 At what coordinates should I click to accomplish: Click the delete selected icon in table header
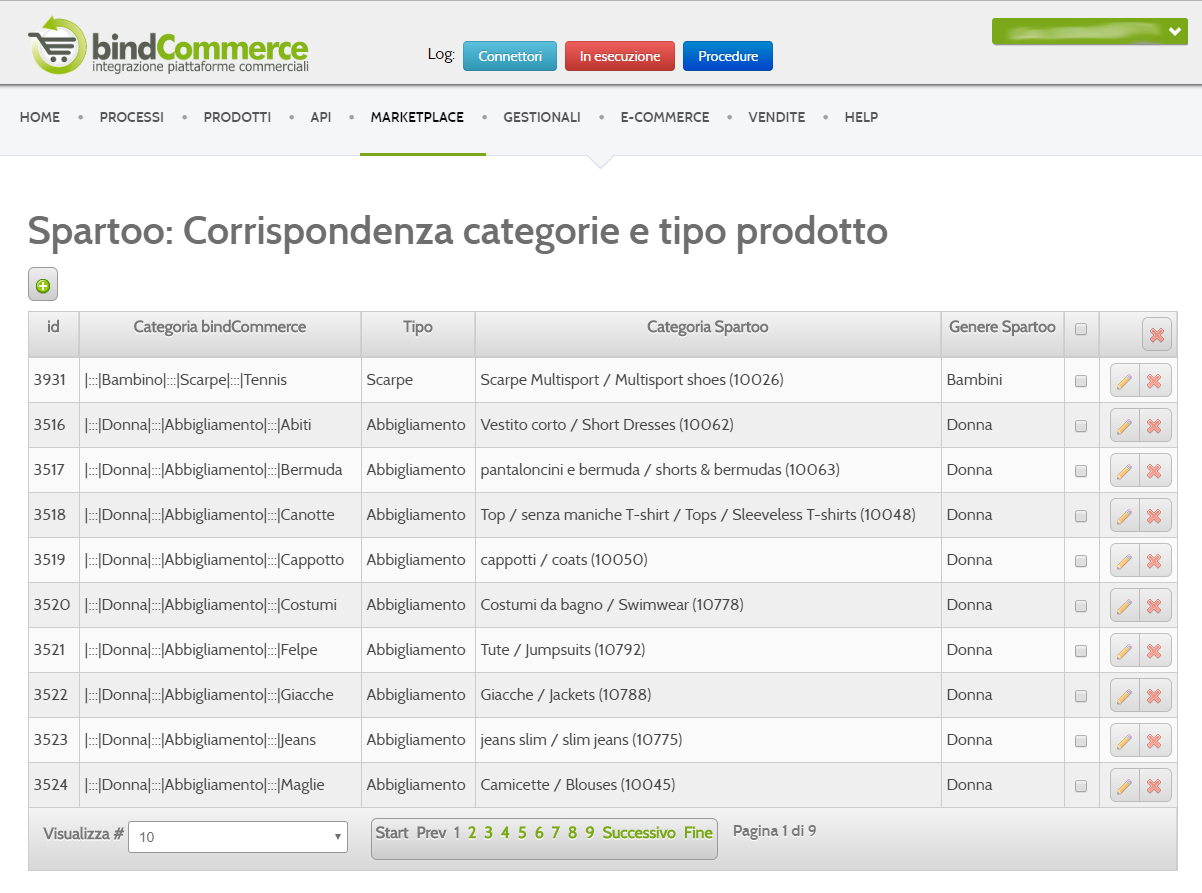tap(1157, 335)
